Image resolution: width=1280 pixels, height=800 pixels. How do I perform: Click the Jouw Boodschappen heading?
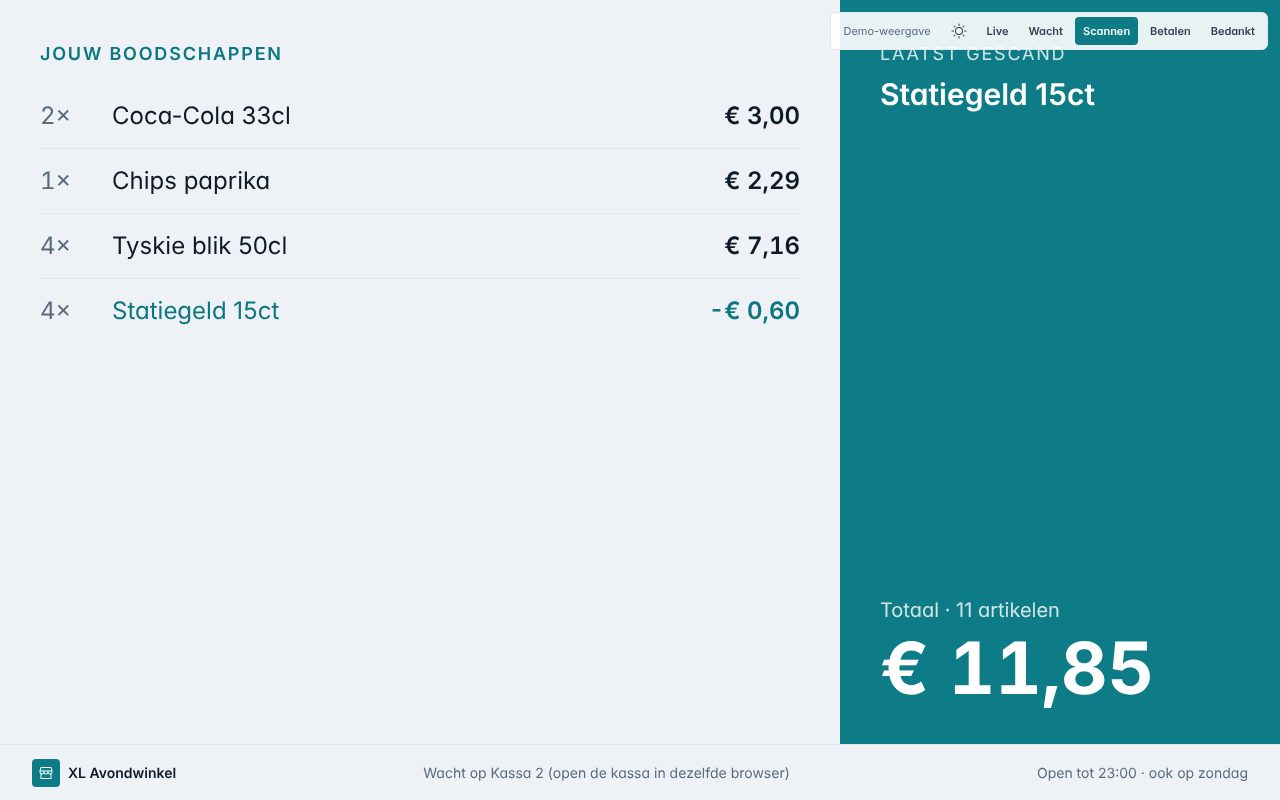[161, 54]
